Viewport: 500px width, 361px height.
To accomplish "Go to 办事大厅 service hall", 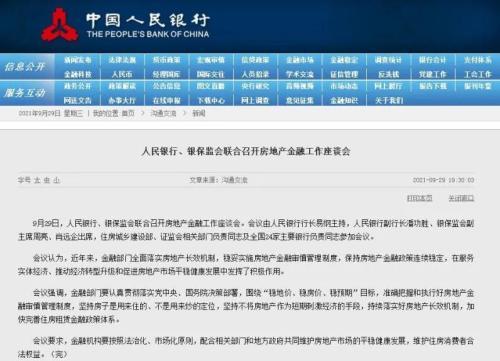I will click(x=122, y=100).
